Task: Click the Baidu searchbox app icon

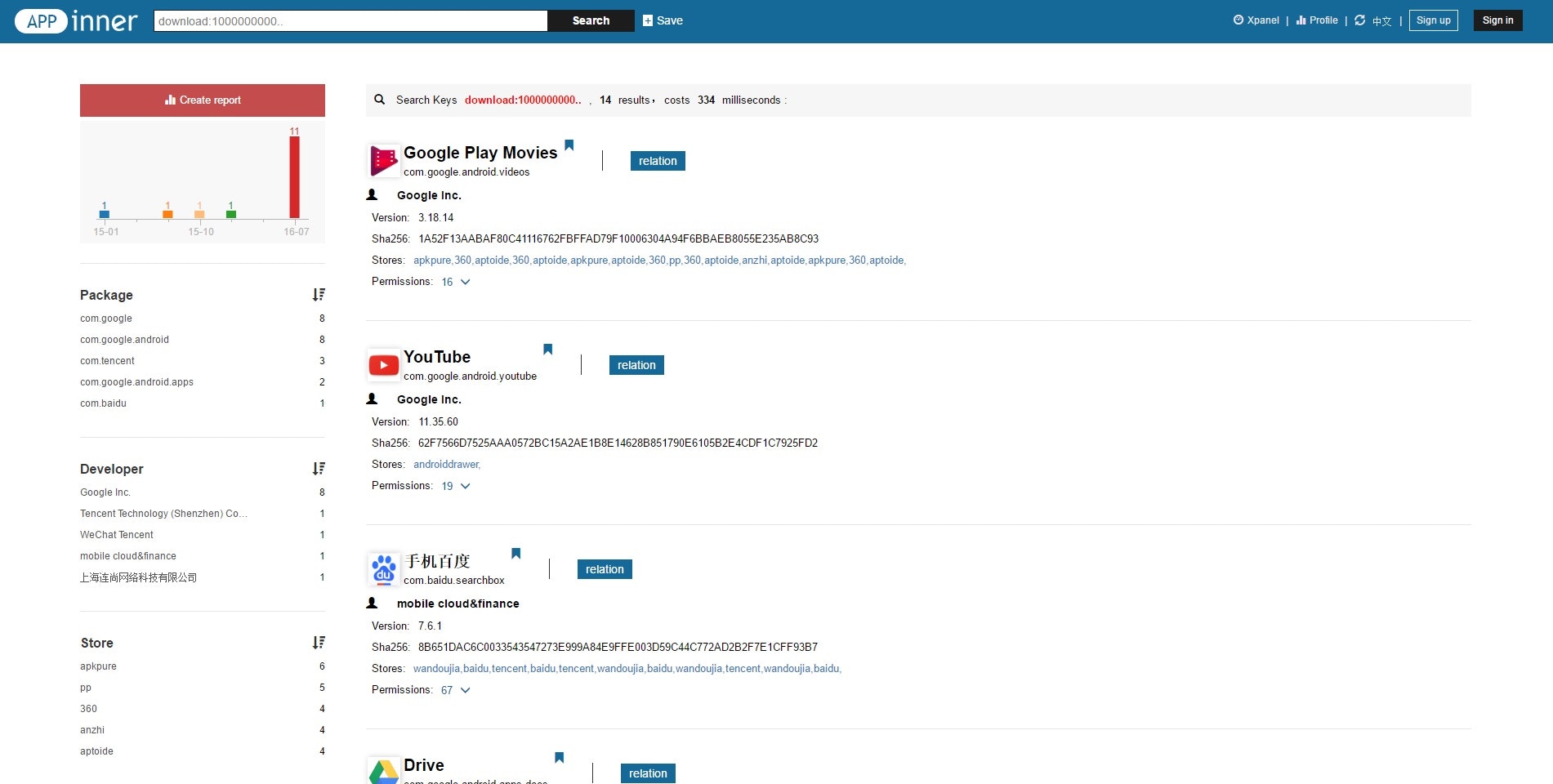Action: pos(384,569)
